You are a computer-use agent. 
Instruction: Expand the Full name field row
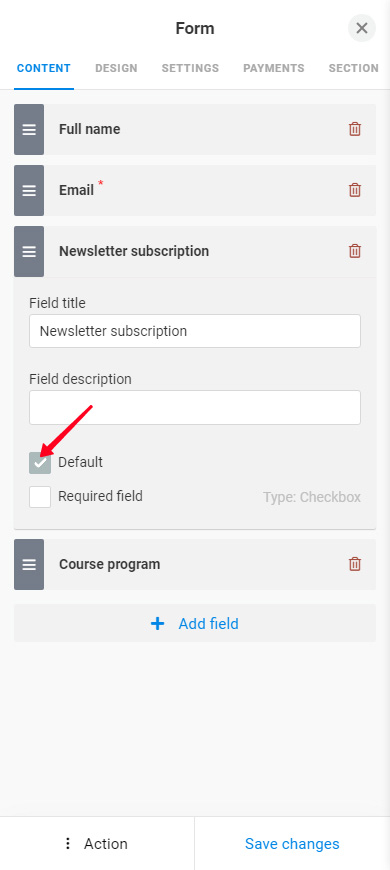195,129
